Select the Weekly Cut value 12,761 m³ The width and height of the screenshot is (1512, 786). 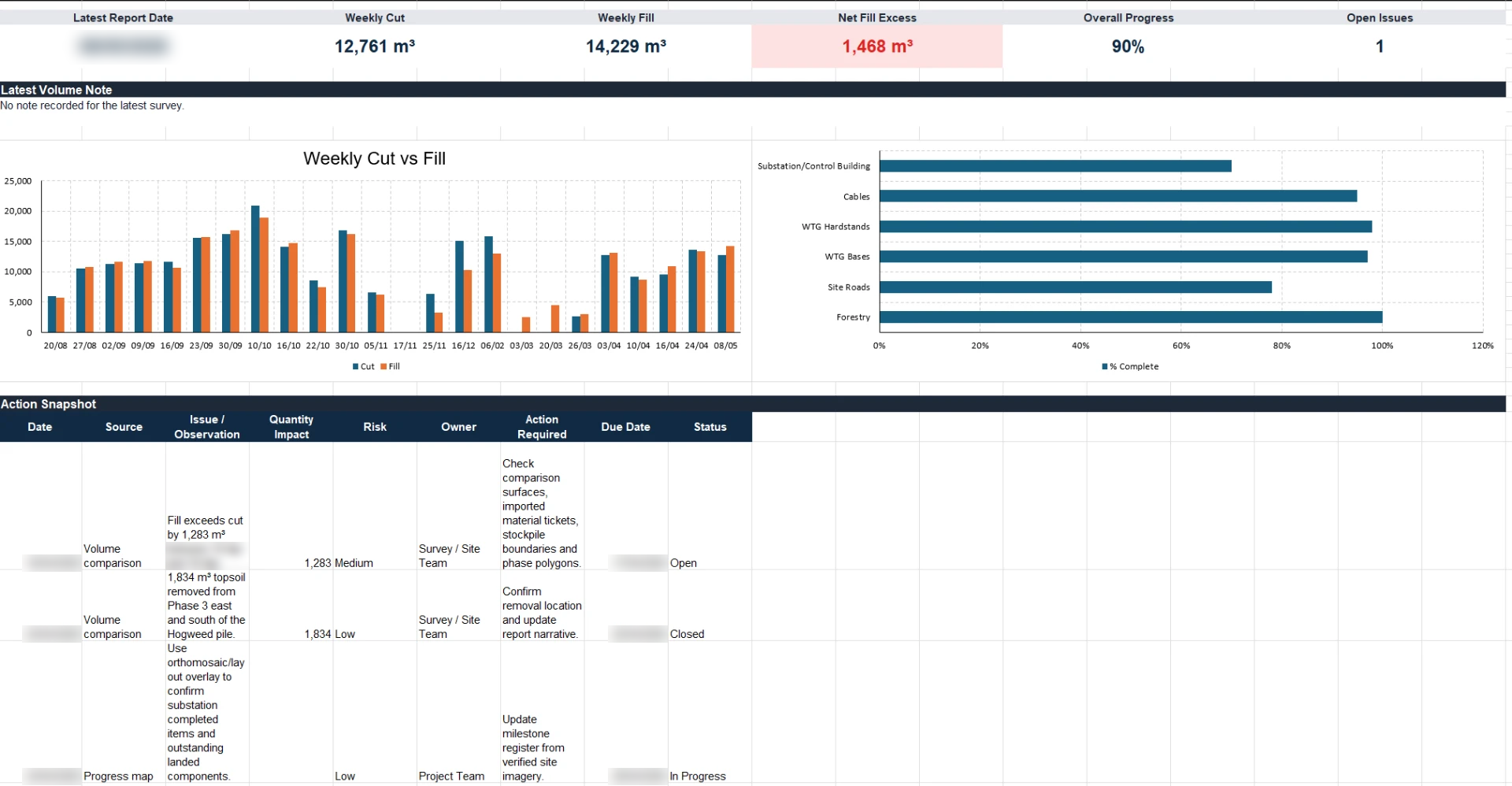(375, 46)
